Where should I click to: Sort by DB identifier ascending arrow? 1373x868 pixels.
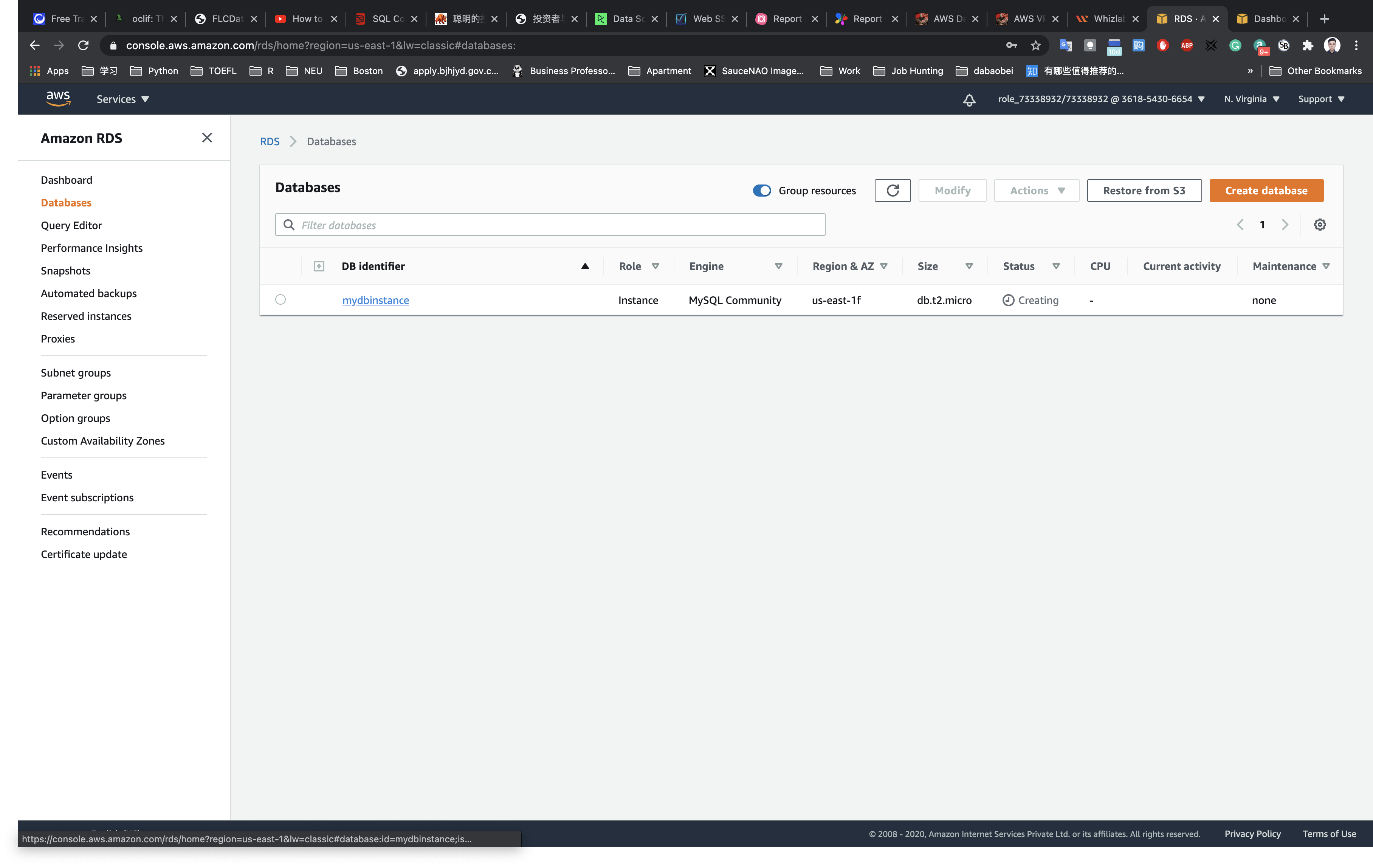pos(584,266)
